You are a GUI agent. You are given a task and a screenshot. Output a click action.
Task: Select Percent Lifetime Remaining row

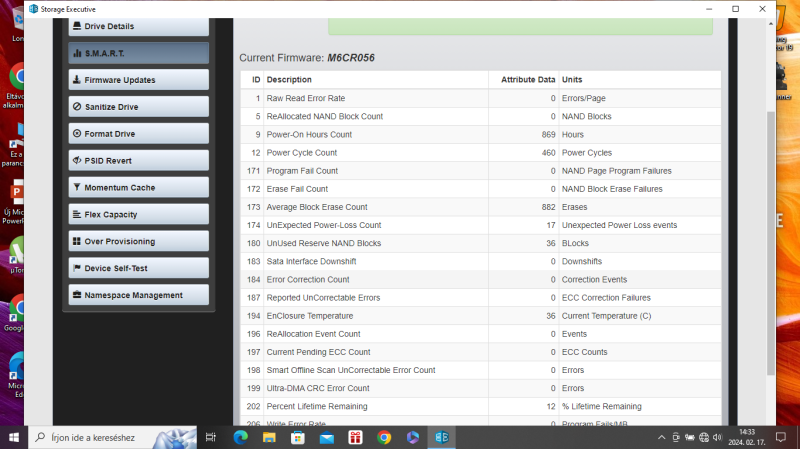tap(481, 406)
